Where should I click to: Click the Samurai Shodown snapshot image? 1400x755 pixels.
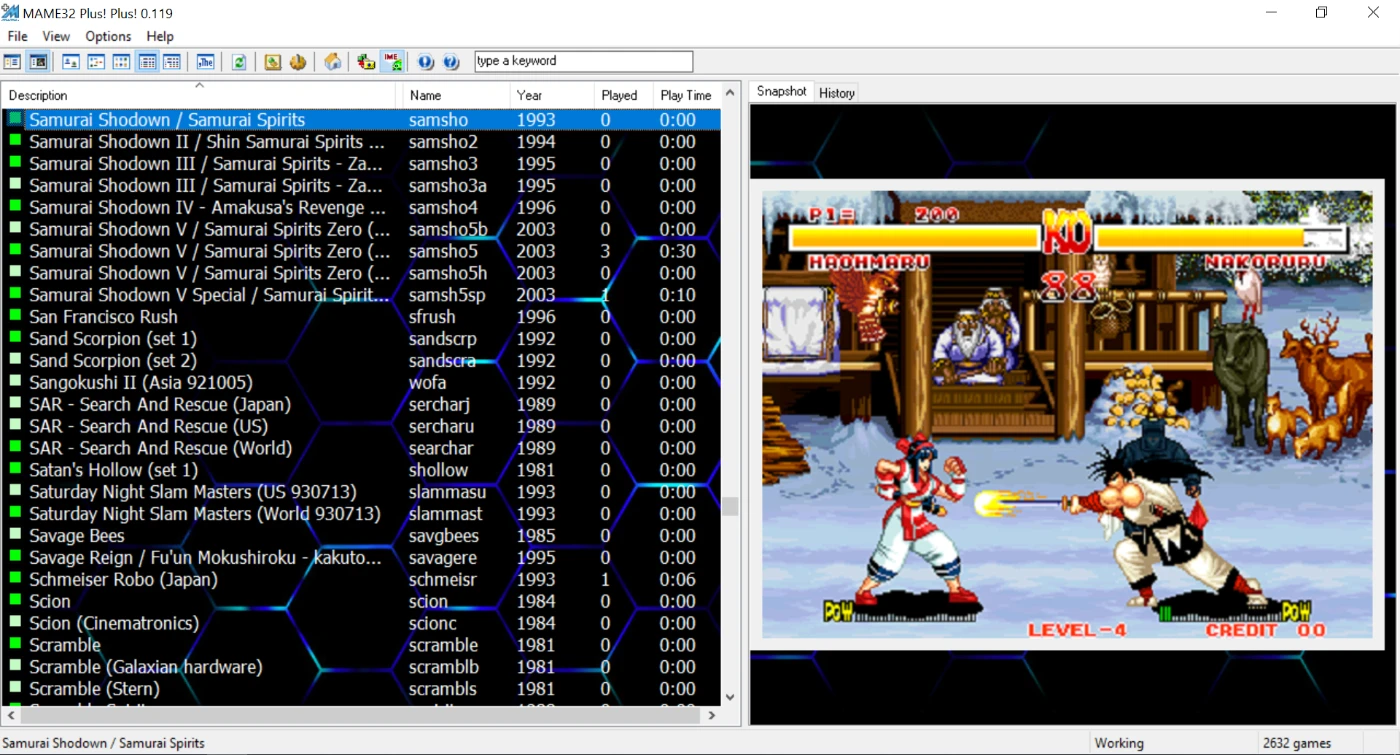coord(1067,415)
